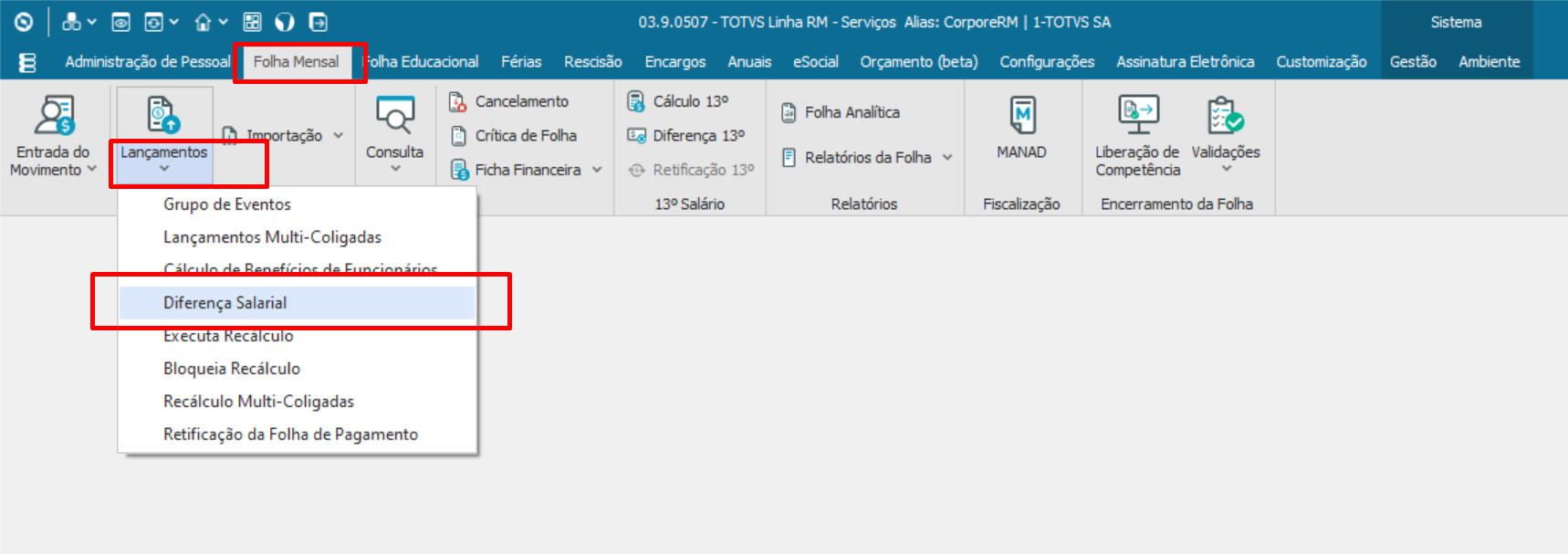Expand the Validações dropdown chevron

click(1227, 169)
